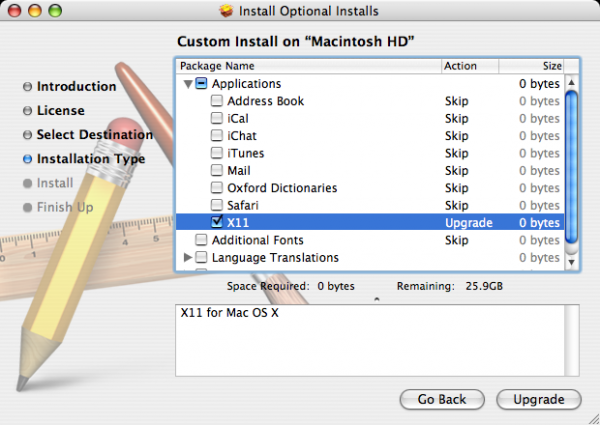Click the package list scroll up arrow
The height and width of the screenshot is (425, 600).
(x=571, y=82)
